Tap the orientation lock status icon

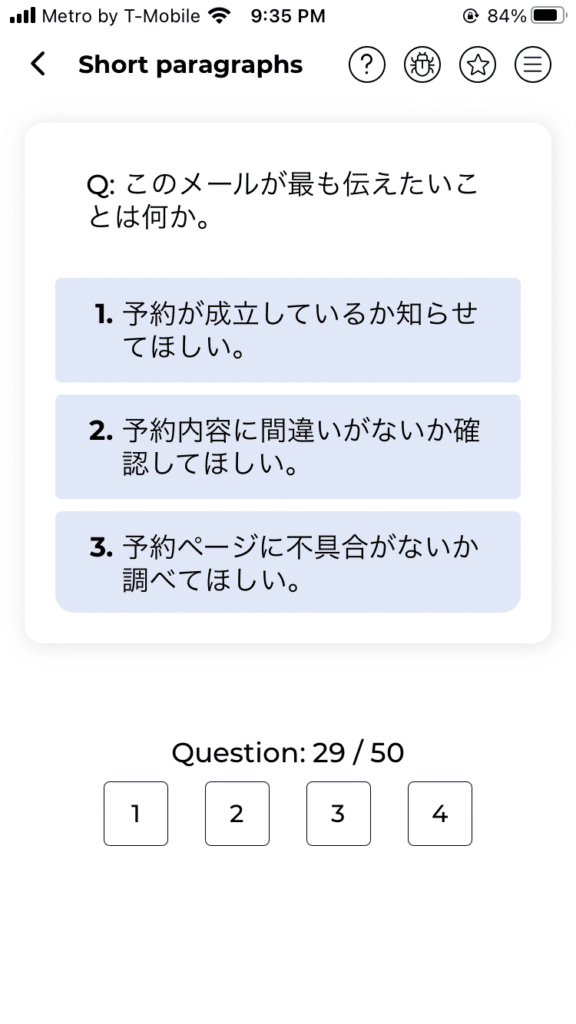click(x=469, y=15)
